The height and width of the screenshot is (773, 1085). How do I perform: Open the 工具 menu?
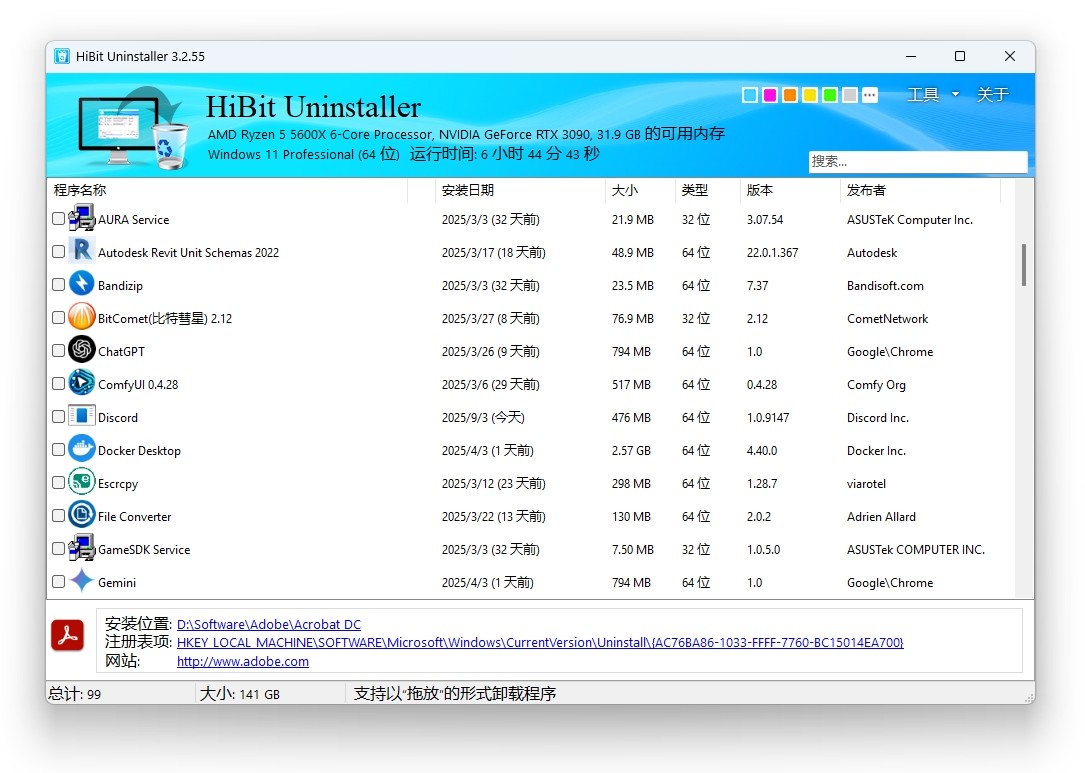pyautogui.click(x=923, y=94)
